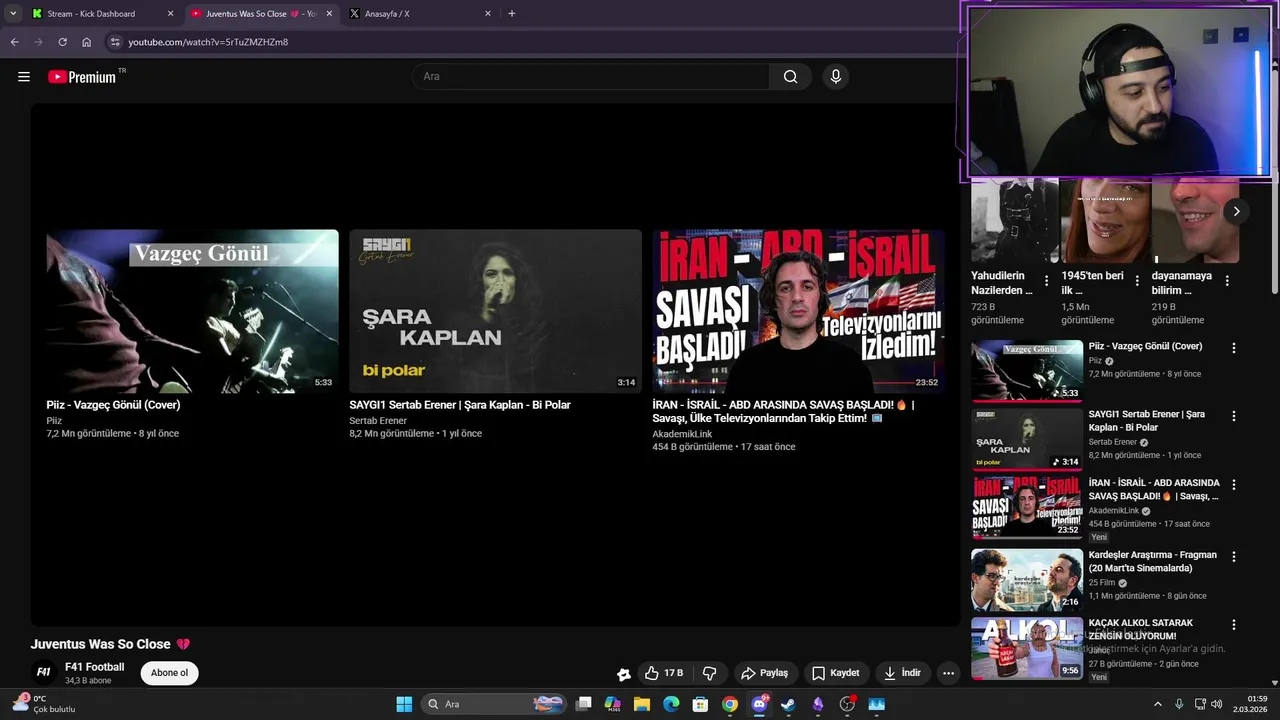Screen dimensions: 1280x720
Task: Open options for Yahudilerin Nazilerden short
Action: point(1046,281)
